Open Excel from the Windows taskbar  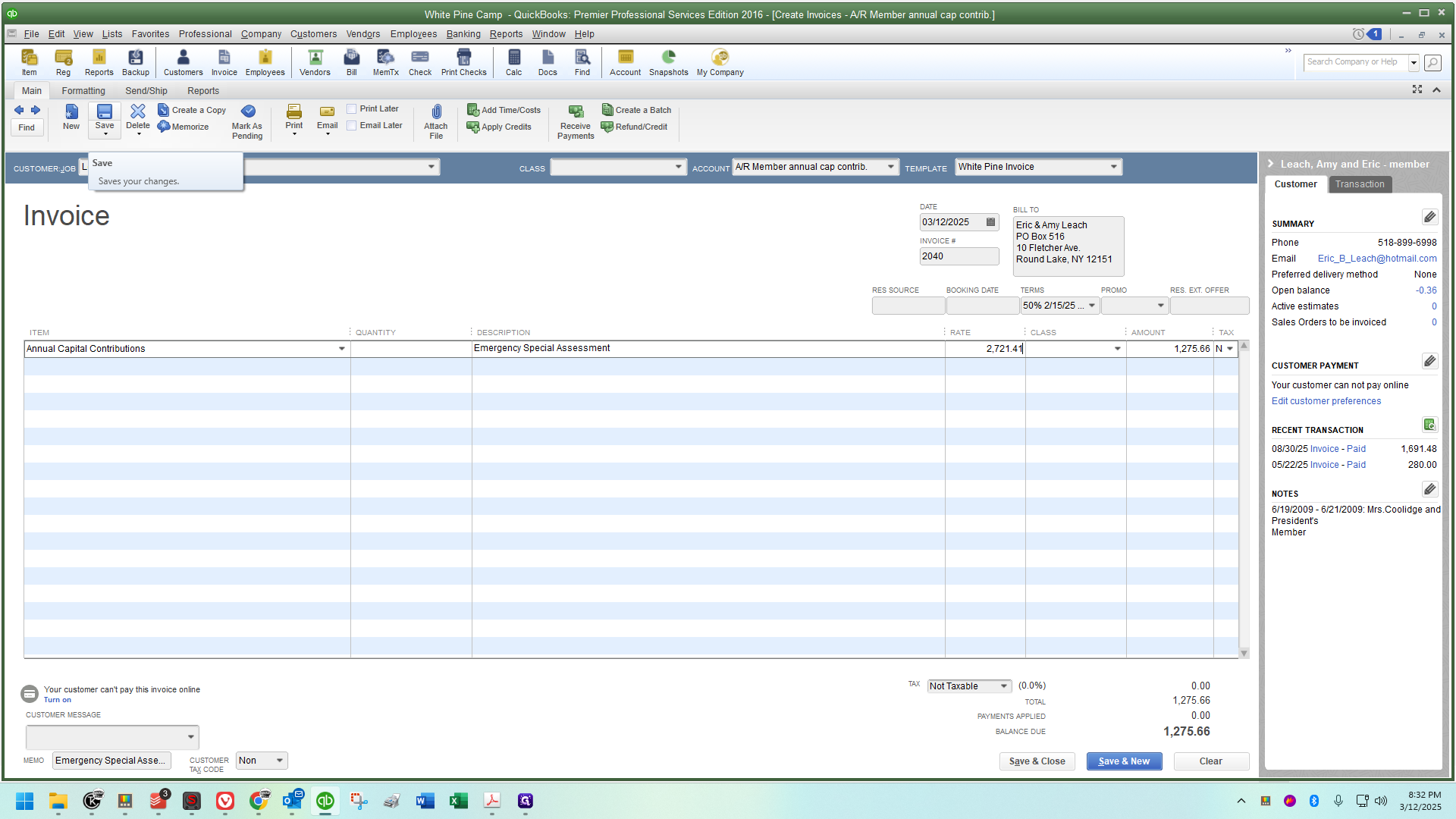pyautogui.click(x=459, y=801)
